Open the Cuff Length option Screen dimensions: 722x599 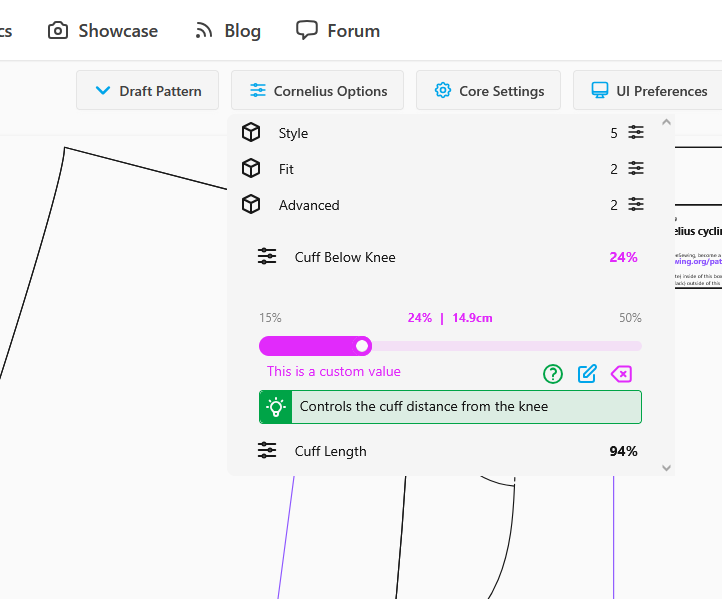point(331,451)
